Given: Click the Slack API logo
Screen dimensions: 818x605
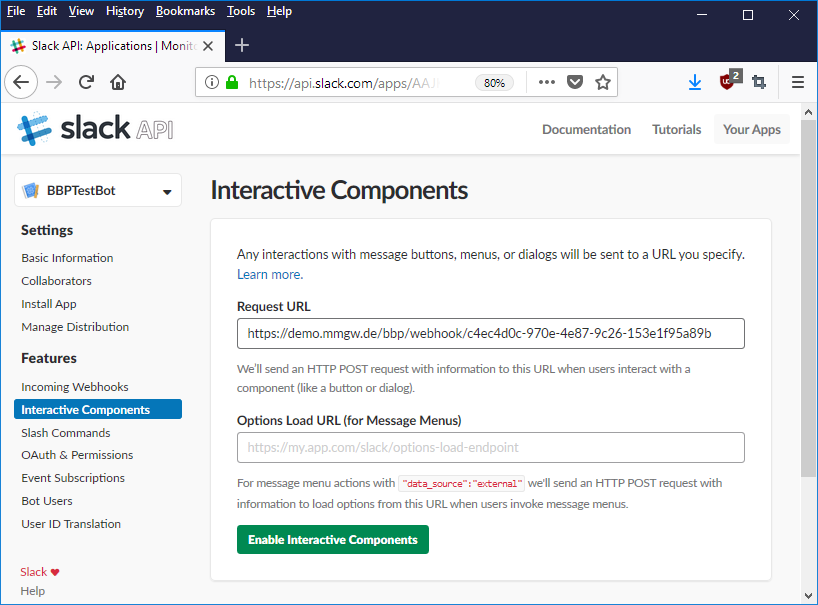Looking at the screenshot, I should pos(95,128).
